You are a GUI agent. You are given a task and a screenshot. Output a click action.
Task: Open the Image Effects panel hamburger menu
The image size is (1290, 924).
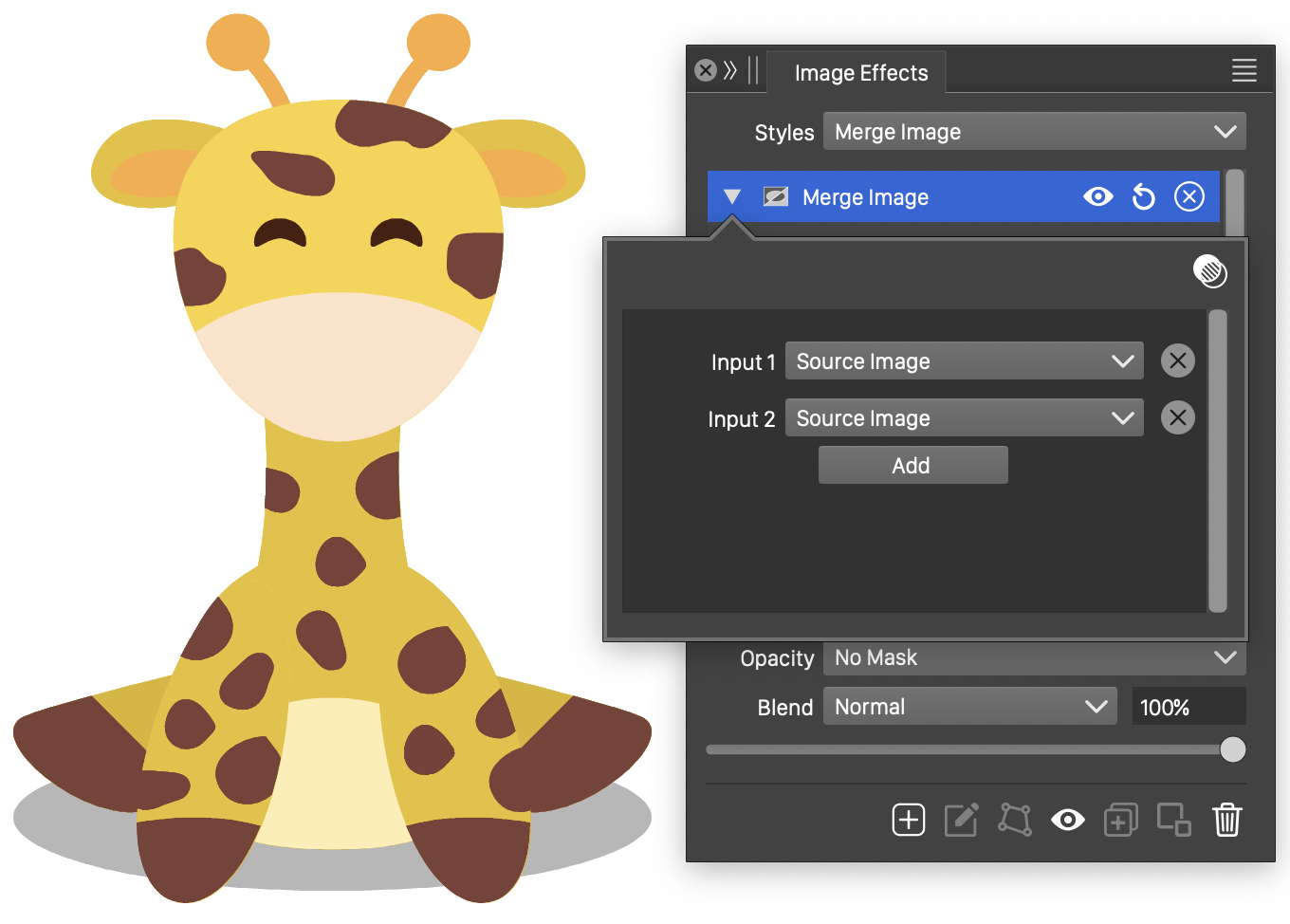pos(1244,70)
